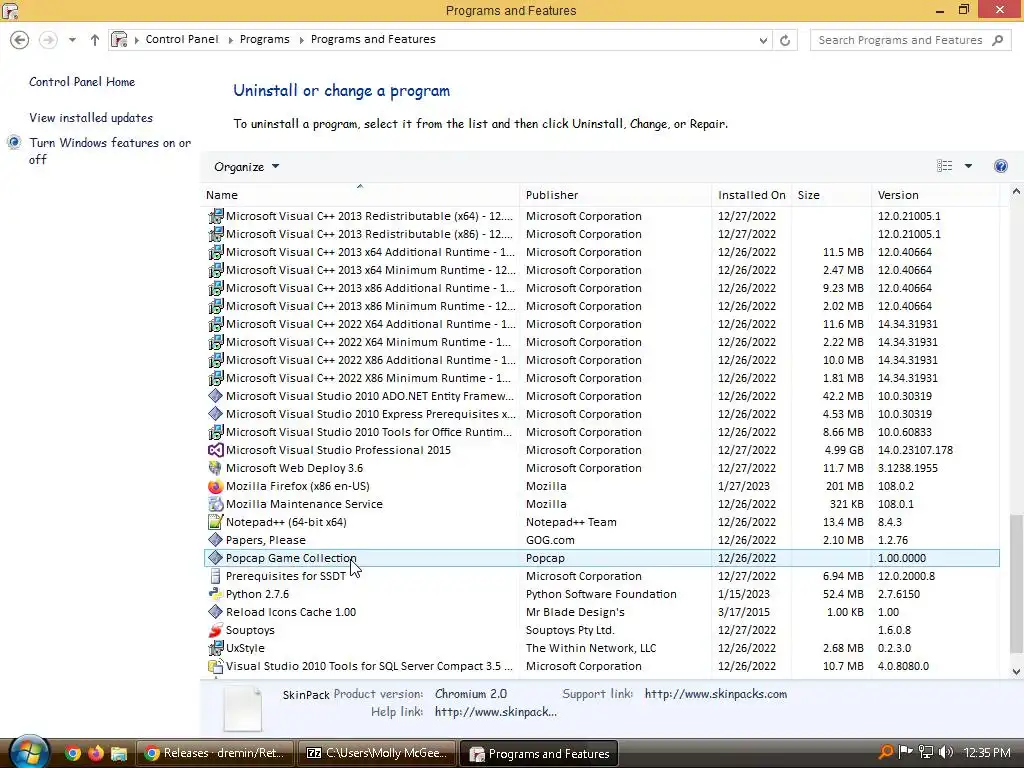Click the Forward navigation arrow
1024x768 pixels.
[x=48, y=40]
